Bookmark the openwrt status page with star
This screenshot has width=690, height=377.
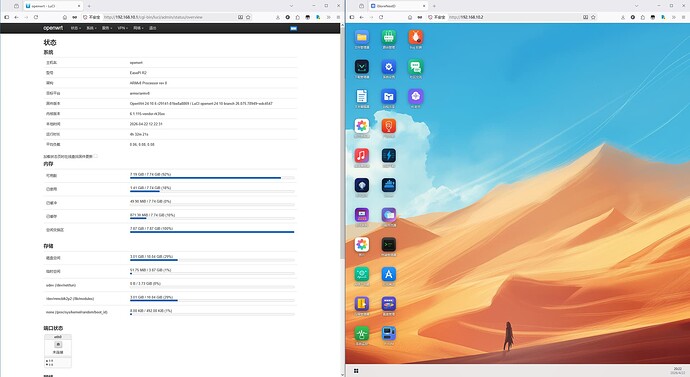point(248,17)
